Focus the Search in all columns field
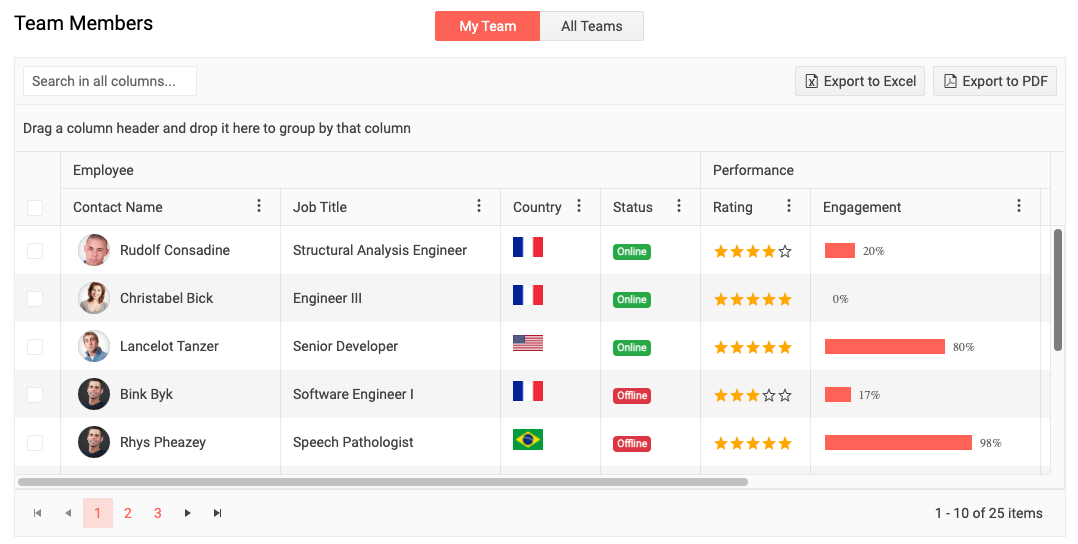 (110, 81)
